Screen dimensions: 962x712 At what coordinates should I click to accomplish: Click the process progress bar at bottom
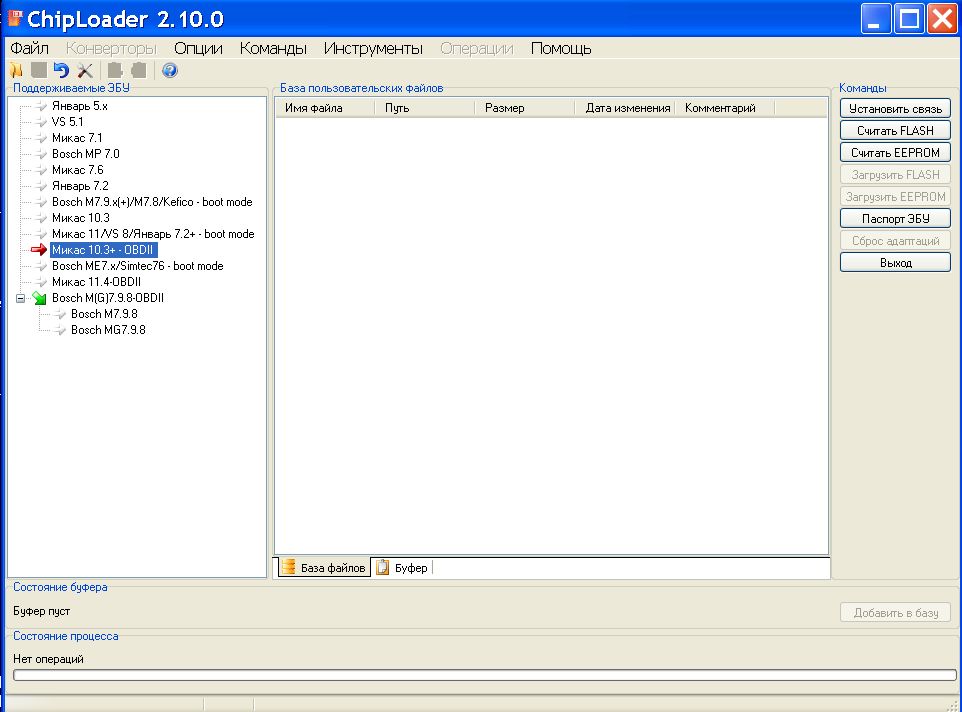click(485, 675)
